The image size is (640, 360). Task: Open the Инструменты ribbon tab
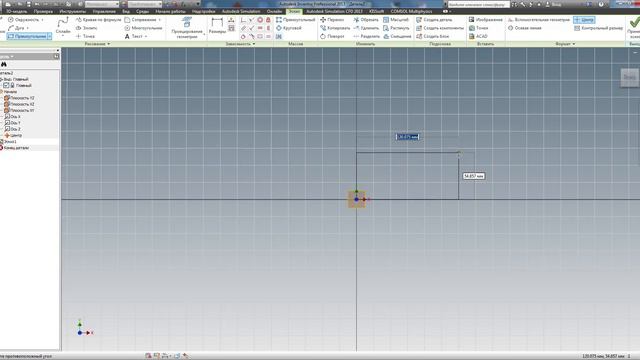[x=73, y=11]
